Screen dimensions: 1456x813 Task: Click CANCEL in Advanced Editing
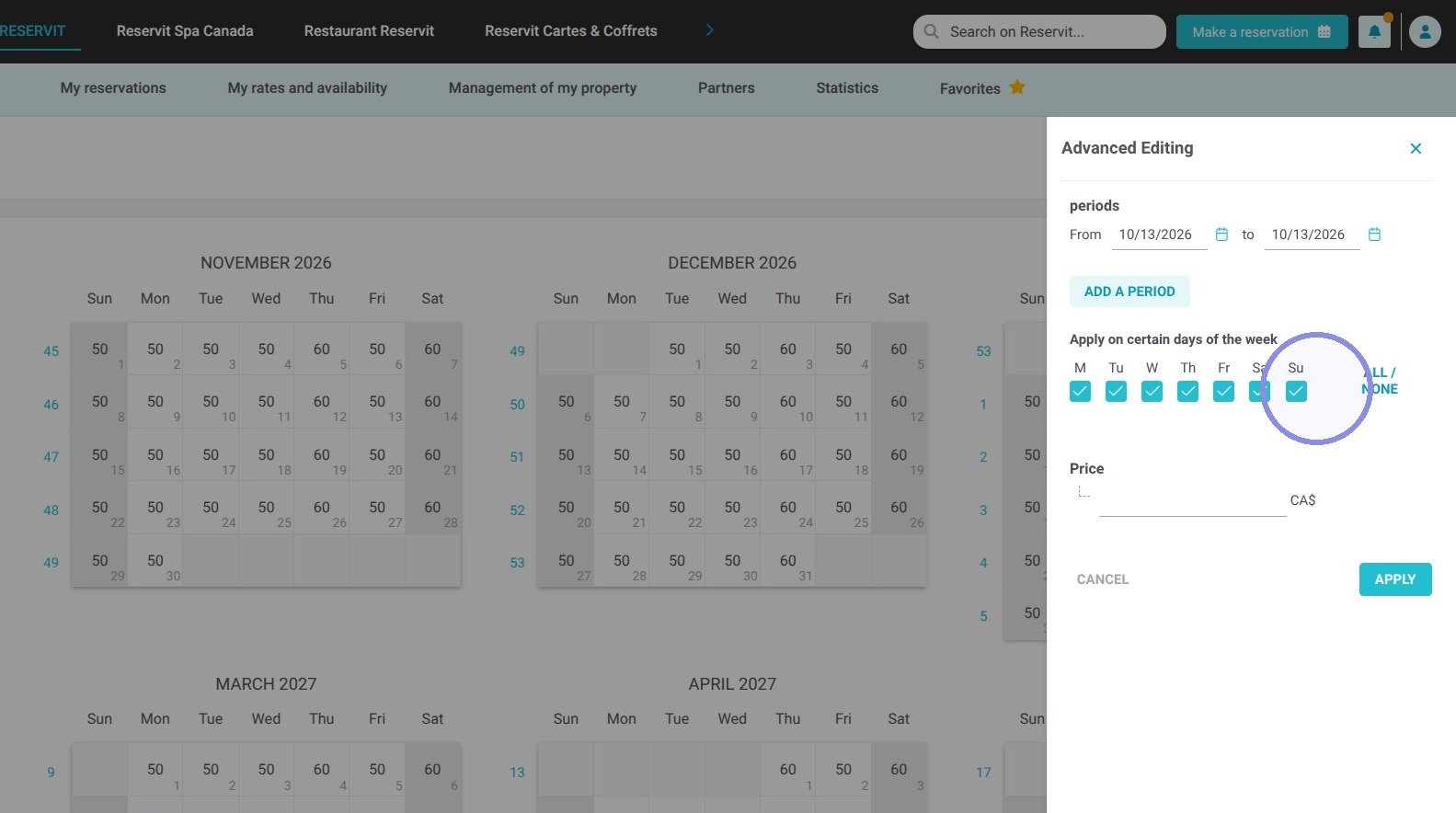1103,579
